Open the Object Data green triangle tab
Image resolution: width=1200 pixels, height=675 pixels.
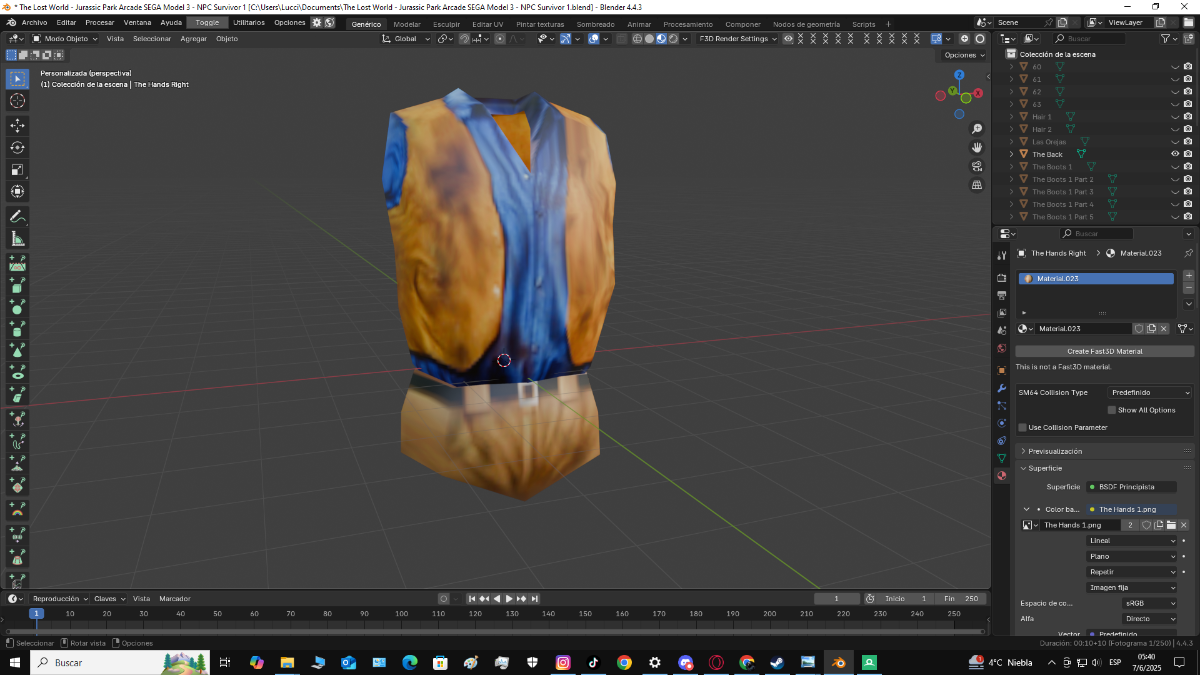pos(1001,458)
